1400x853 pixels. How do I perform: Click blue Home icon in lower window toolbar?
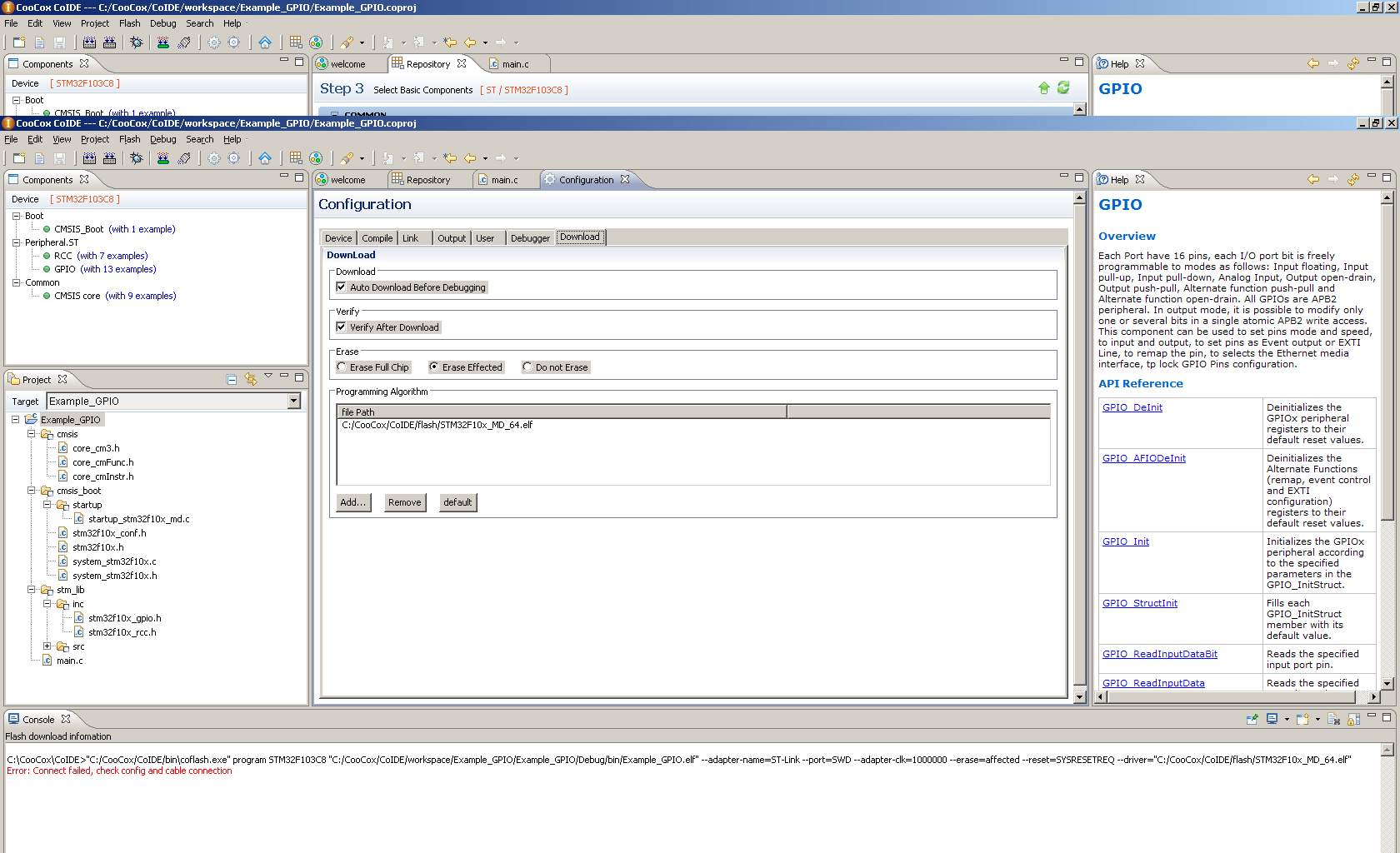pyautogui.click(x=264, y=158)
